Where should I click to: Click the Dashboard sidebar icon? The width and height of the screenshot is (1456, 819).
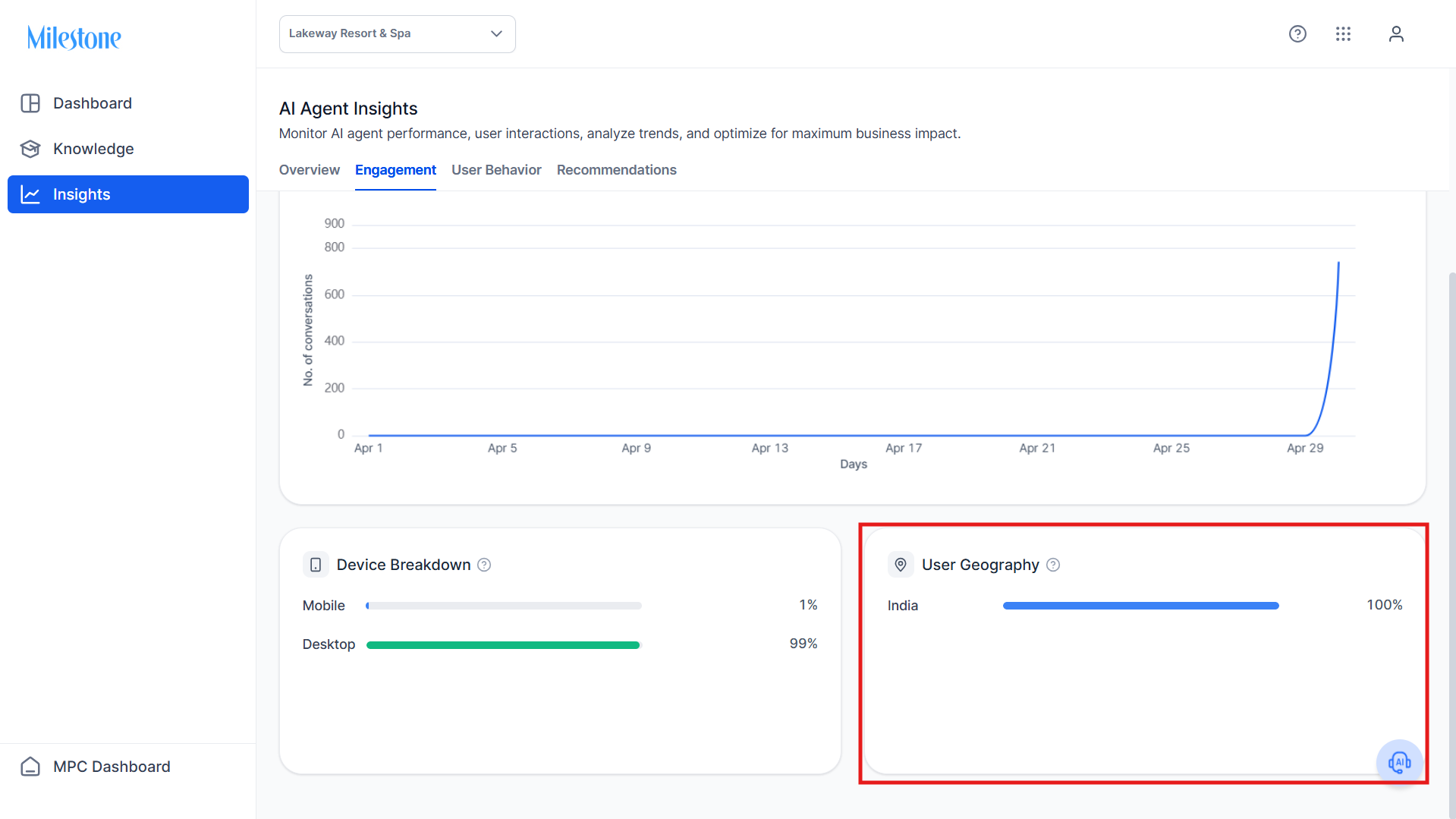pyautogui.click(x=30, y=103)
